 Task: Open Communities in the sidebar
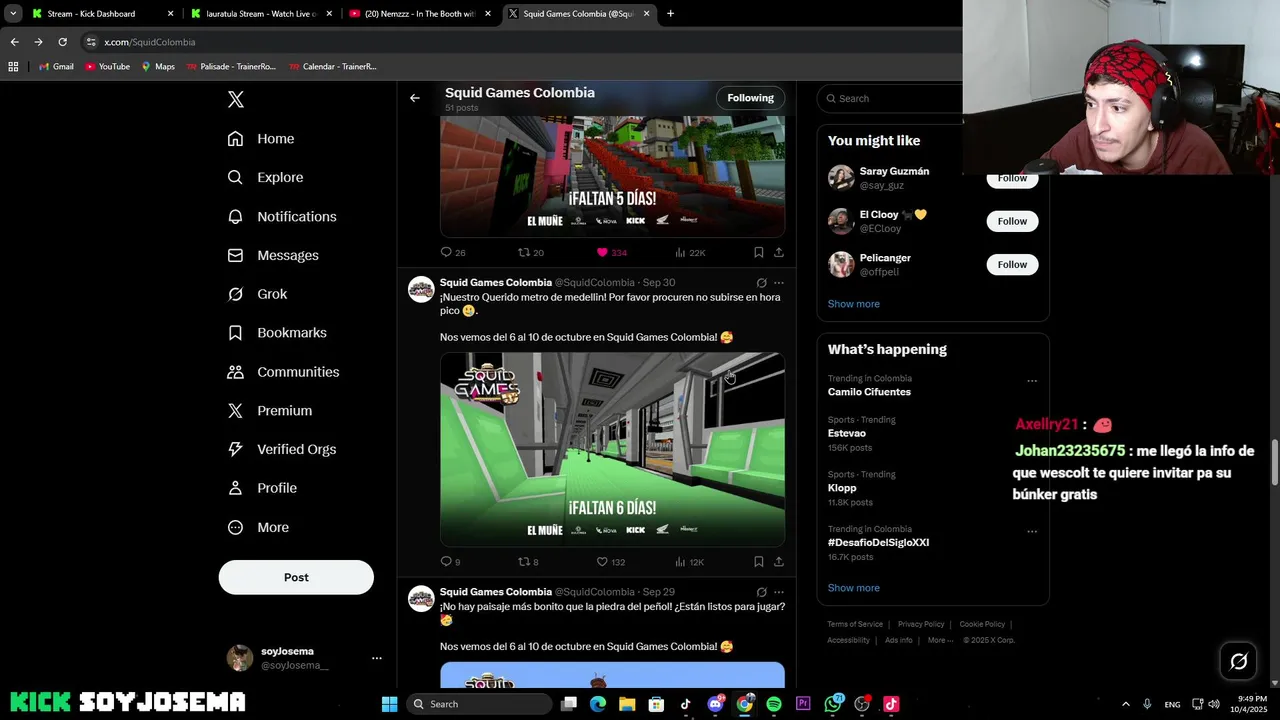pyautogui.click(x=283, y=372)
